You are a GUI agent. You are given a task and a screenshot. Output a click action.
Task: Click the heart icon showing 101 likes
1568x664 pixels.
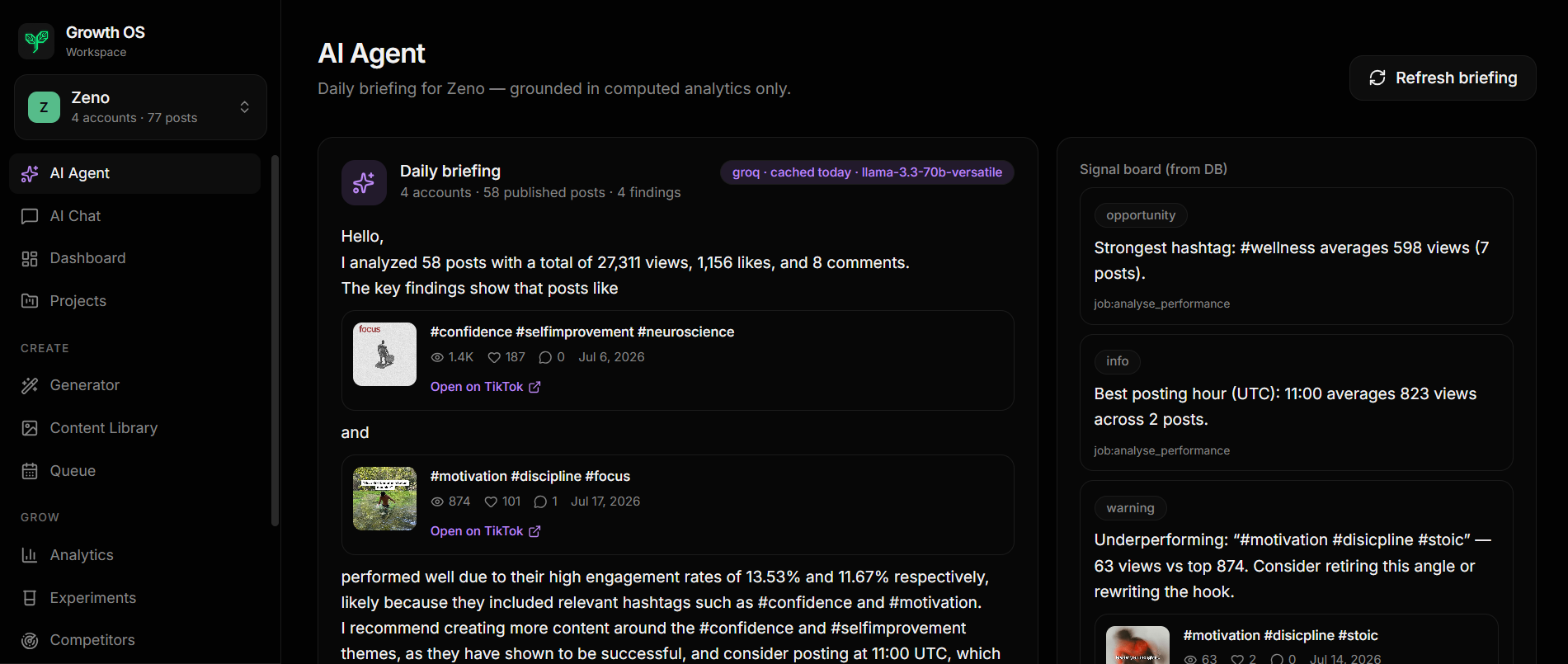[491, 502]
